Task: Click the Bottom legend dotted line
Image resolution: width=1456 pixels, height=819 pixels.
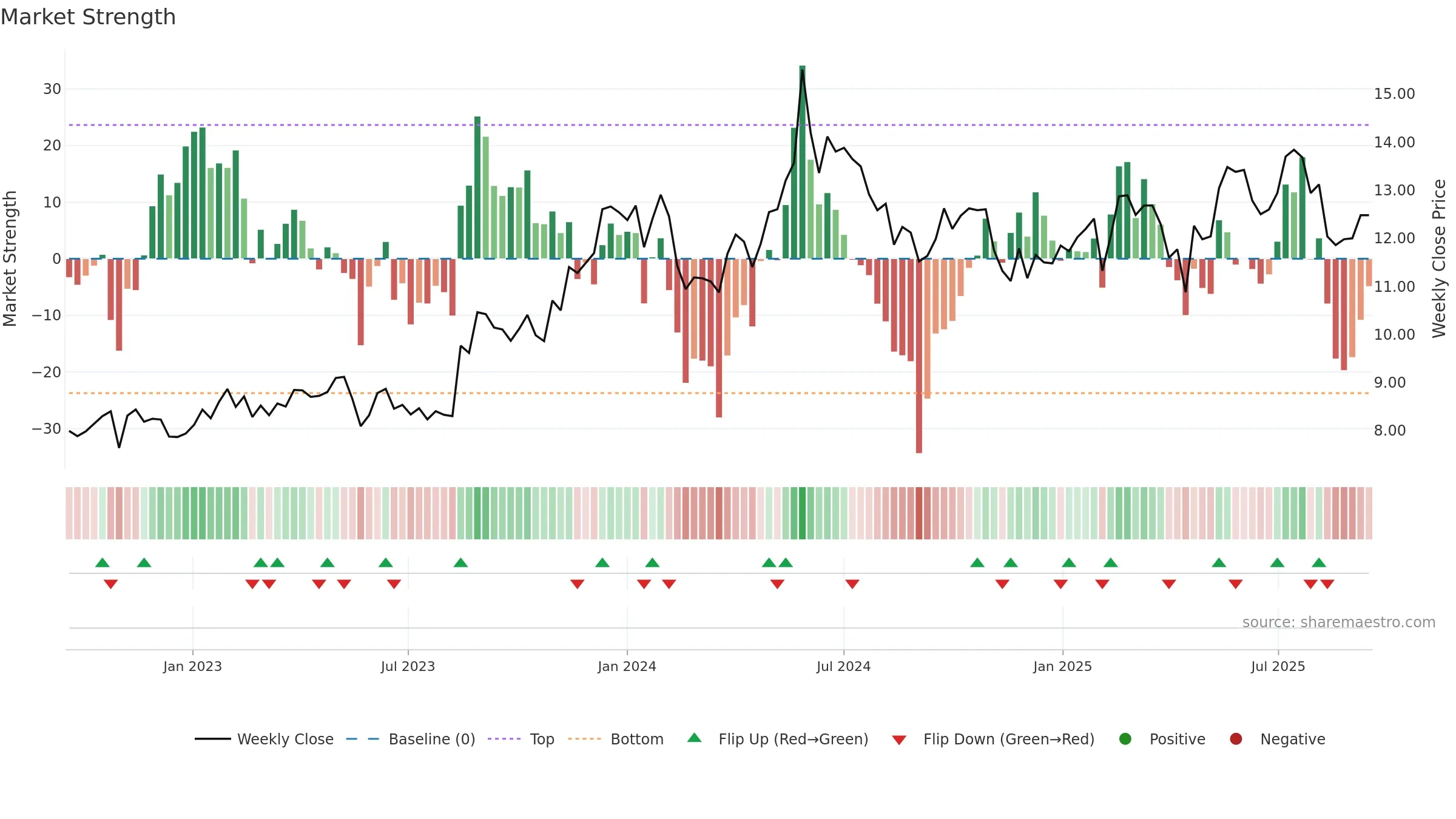Action: [x=584, y=739]
